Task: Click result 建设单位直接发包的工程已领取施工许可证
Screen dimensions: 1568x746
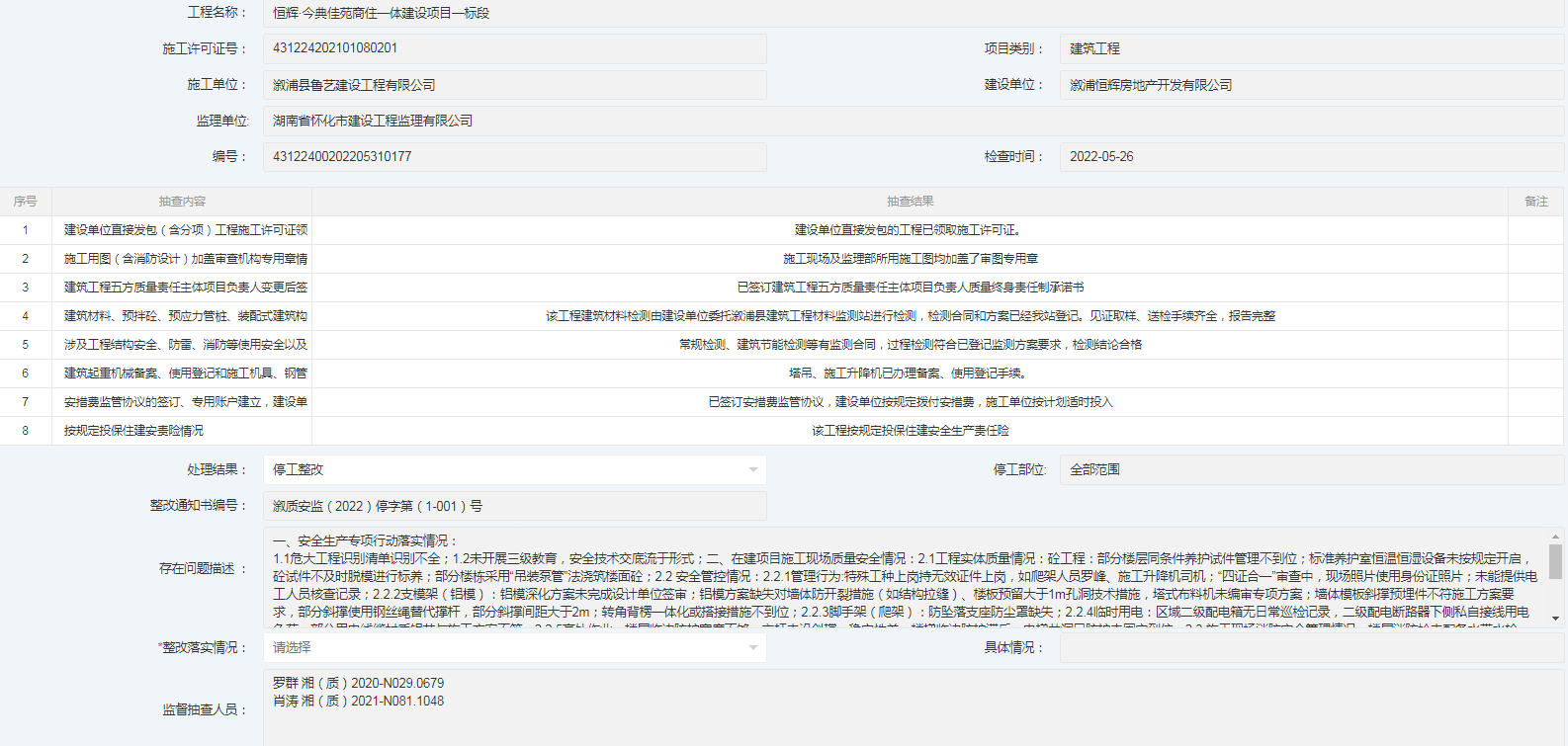Action: click(x=910, y=230)
